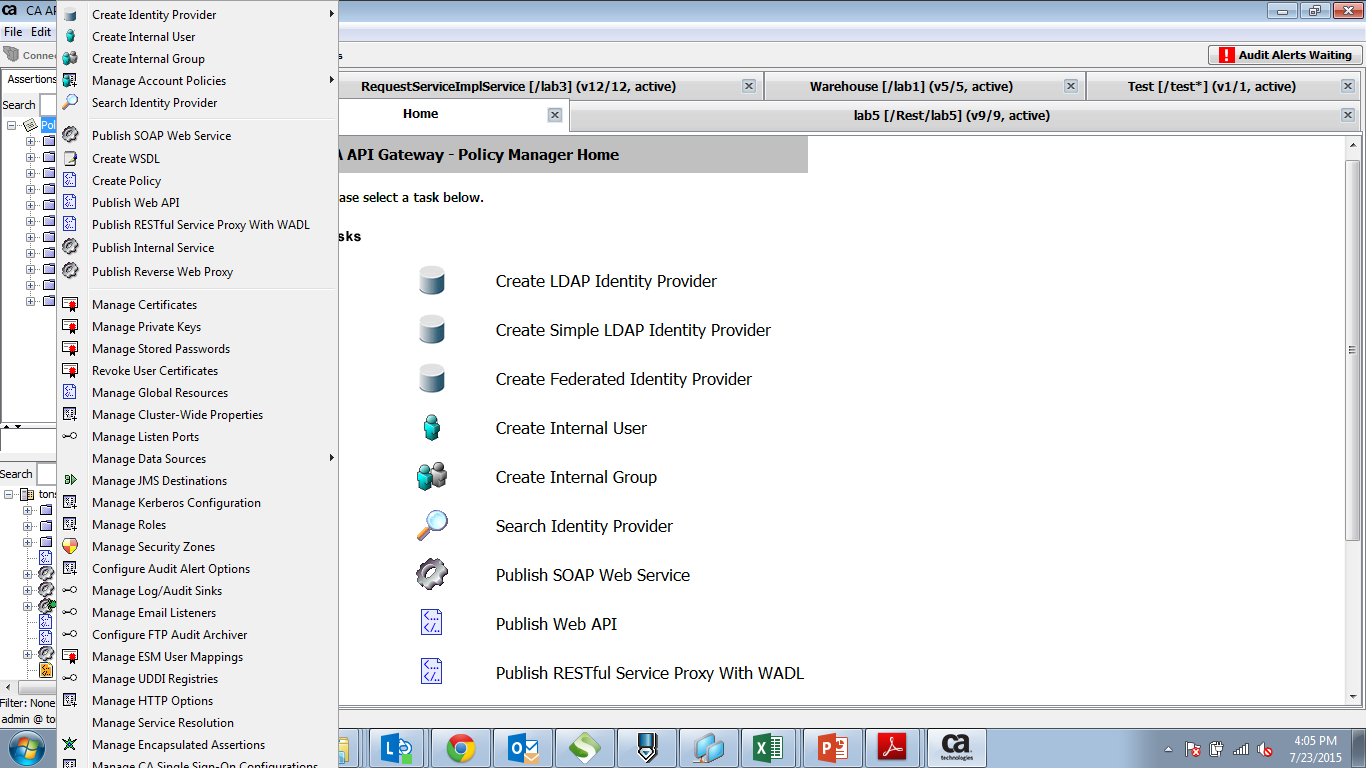The height and width of the screenshot is (768, 1366).
Task: Select Create Policy menu item
Action: pyautogui.click(x=198, y=181)
